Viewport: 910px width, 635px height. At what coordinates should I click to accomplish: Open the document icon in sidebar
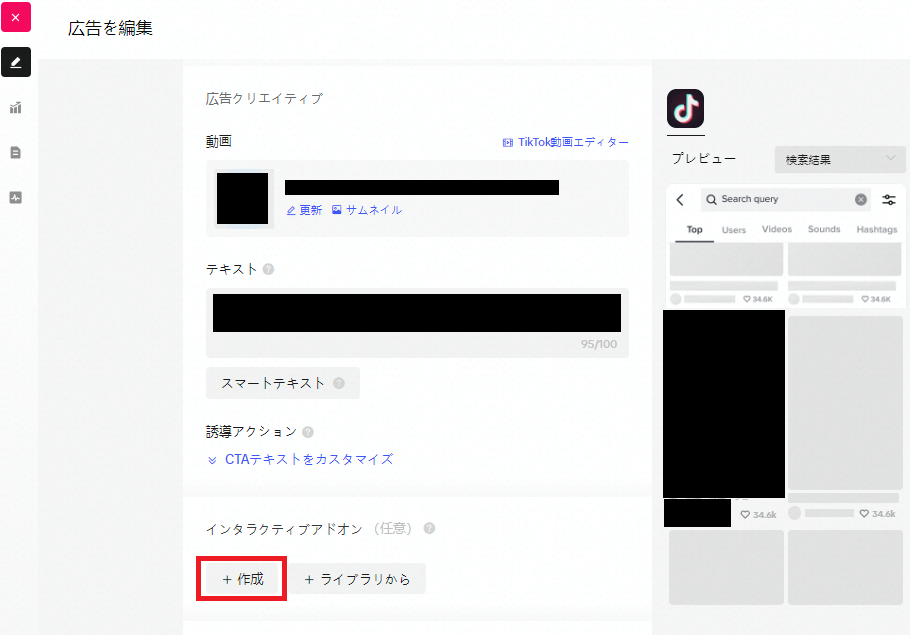[x=15, y=153]
